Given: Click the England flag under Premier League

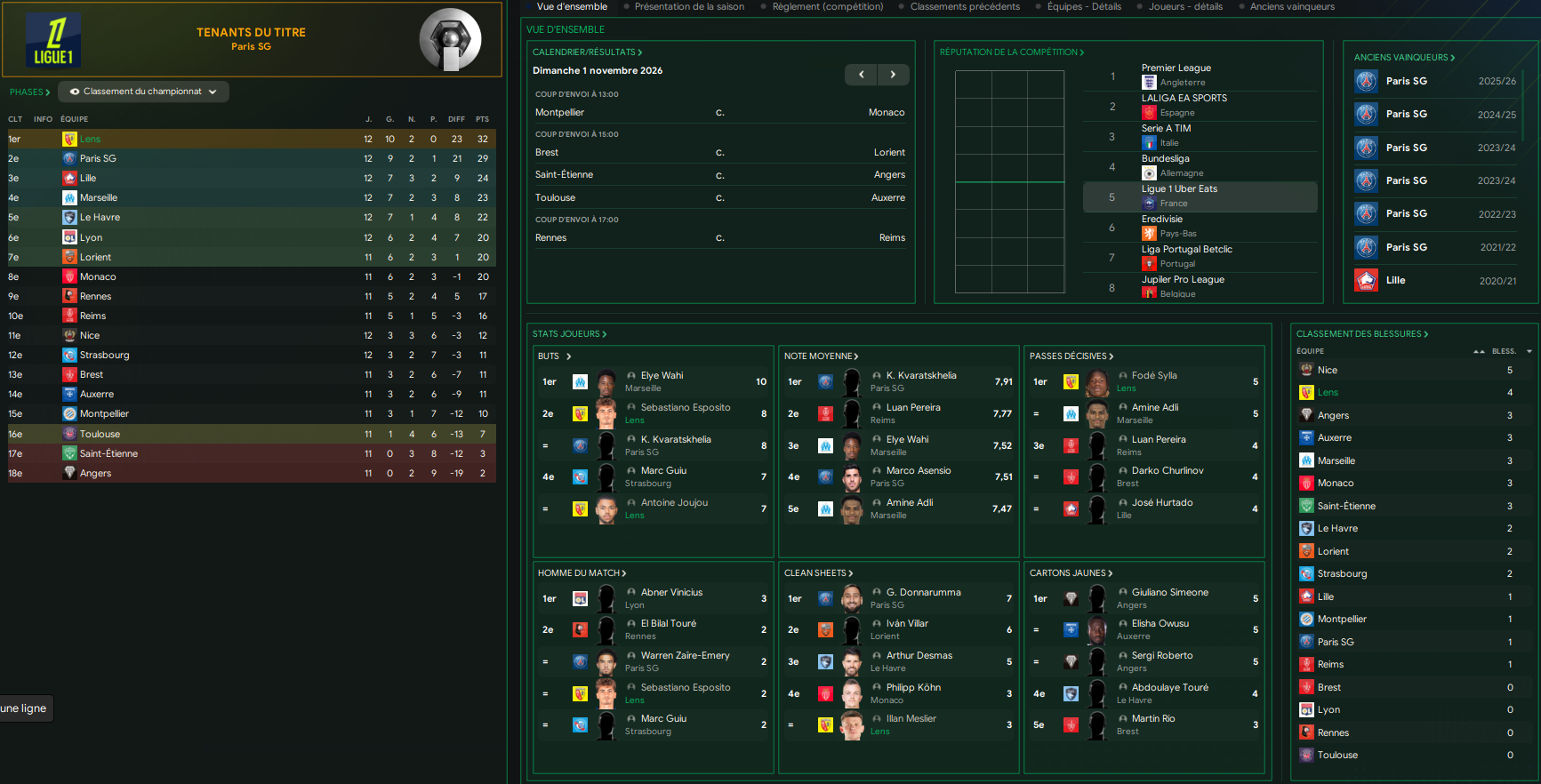Looking at the screenshot, I should pos(1149,83).
